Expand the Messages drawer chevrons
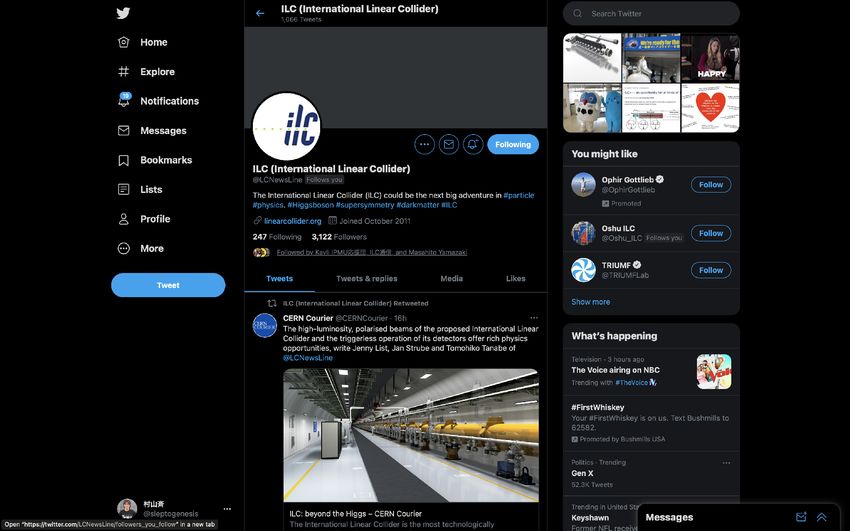The width and height of the screenshot is (850, 531). point(822,517)
